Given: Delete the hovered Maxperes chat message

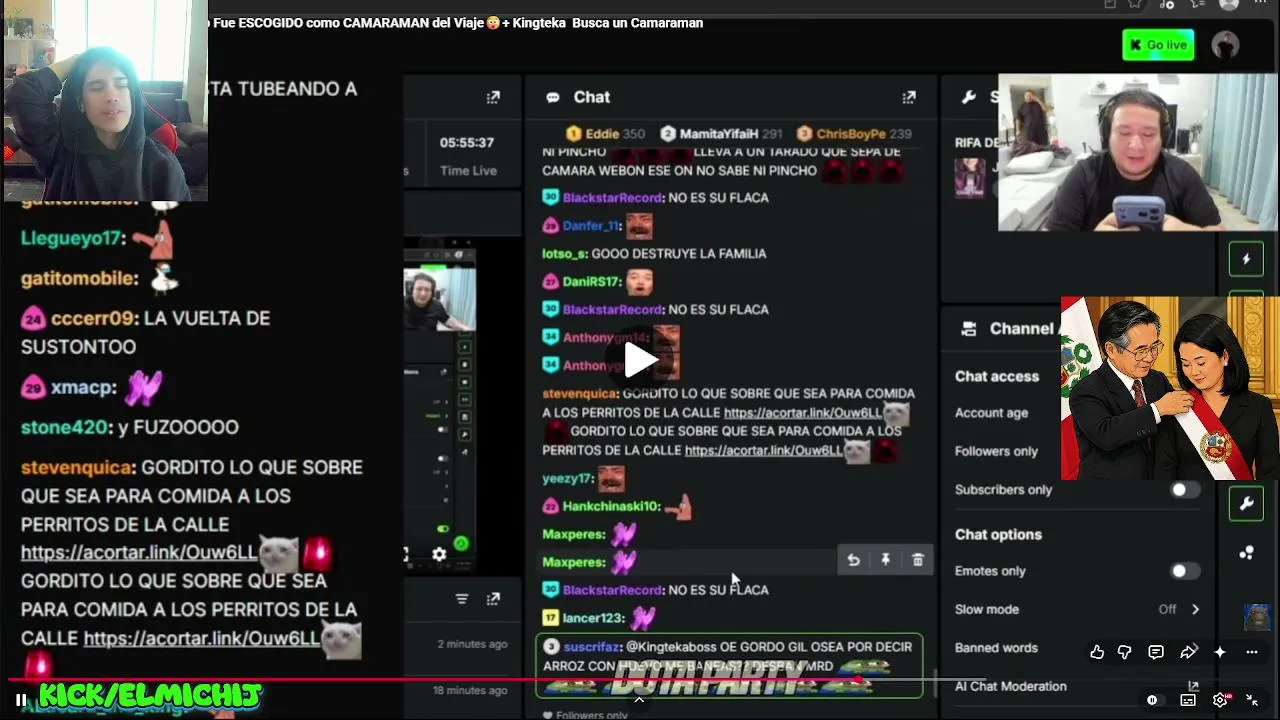Looking at the screenshot, I should click(918, 560).
